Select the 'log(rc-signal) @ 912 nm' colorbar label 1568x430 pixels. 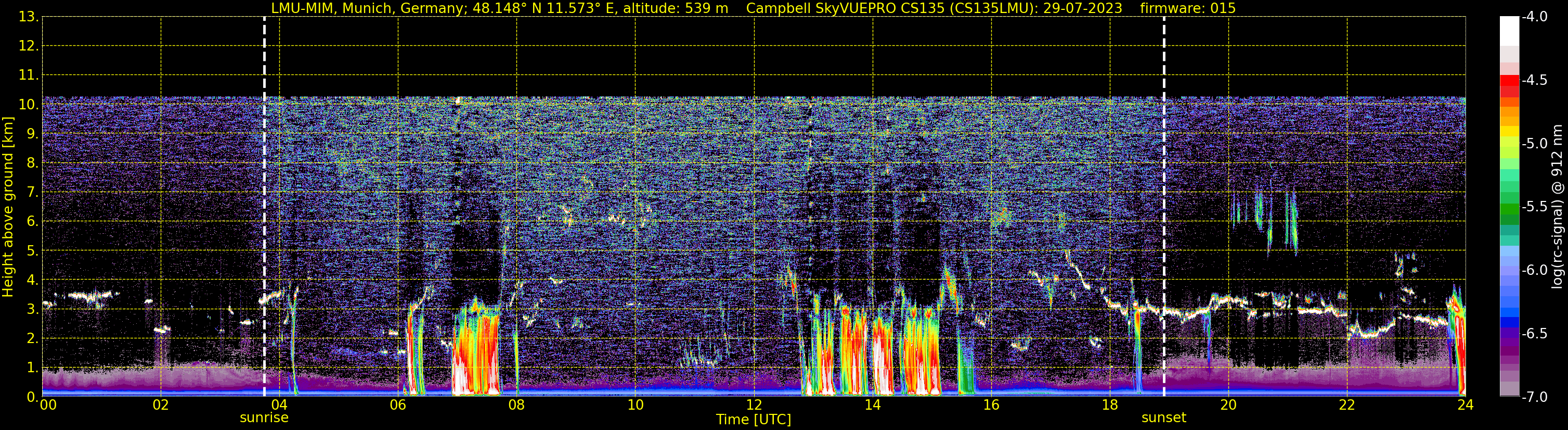(1558, 207)
